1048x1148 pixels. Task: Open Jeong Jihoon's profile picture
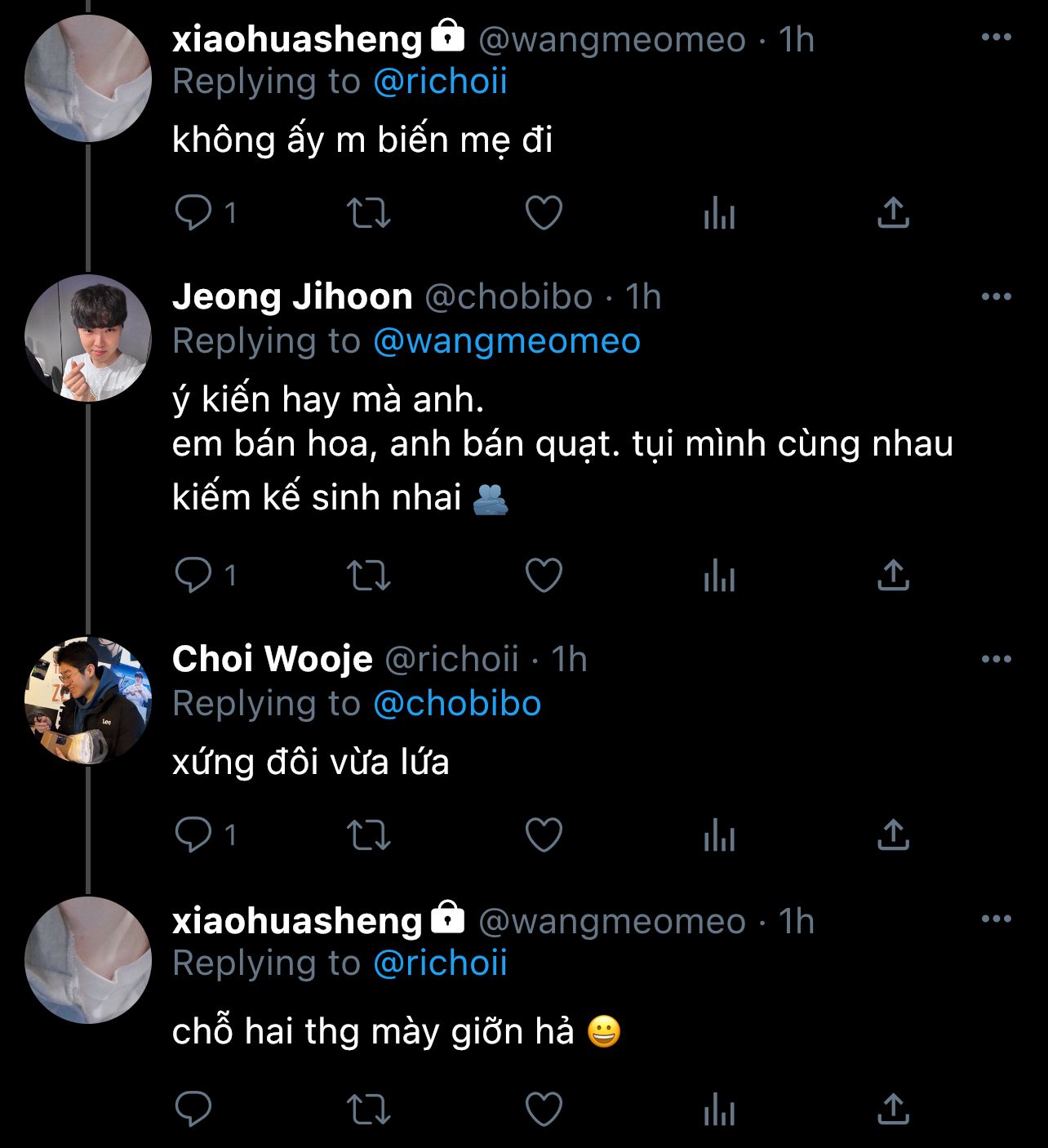(88, 338)
